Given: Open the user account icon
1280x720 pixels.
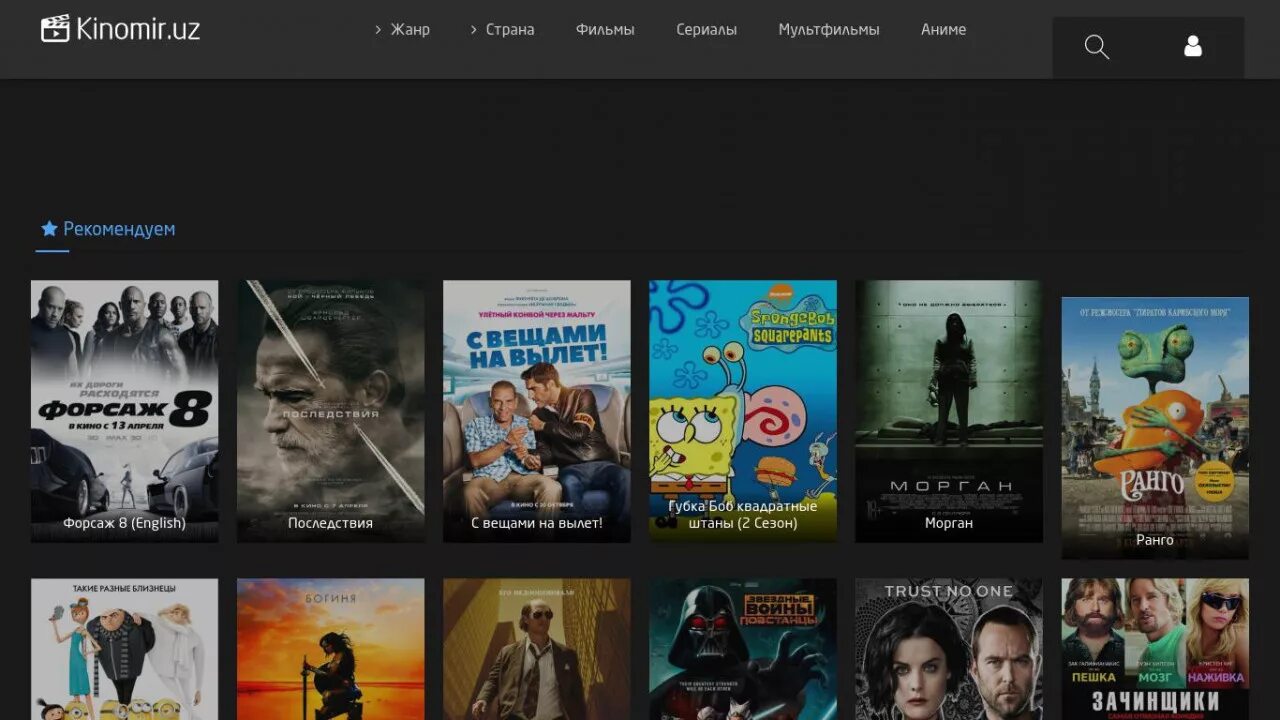Looking at the screenshot, I should pyautogui.click(x=1193, y=46).
